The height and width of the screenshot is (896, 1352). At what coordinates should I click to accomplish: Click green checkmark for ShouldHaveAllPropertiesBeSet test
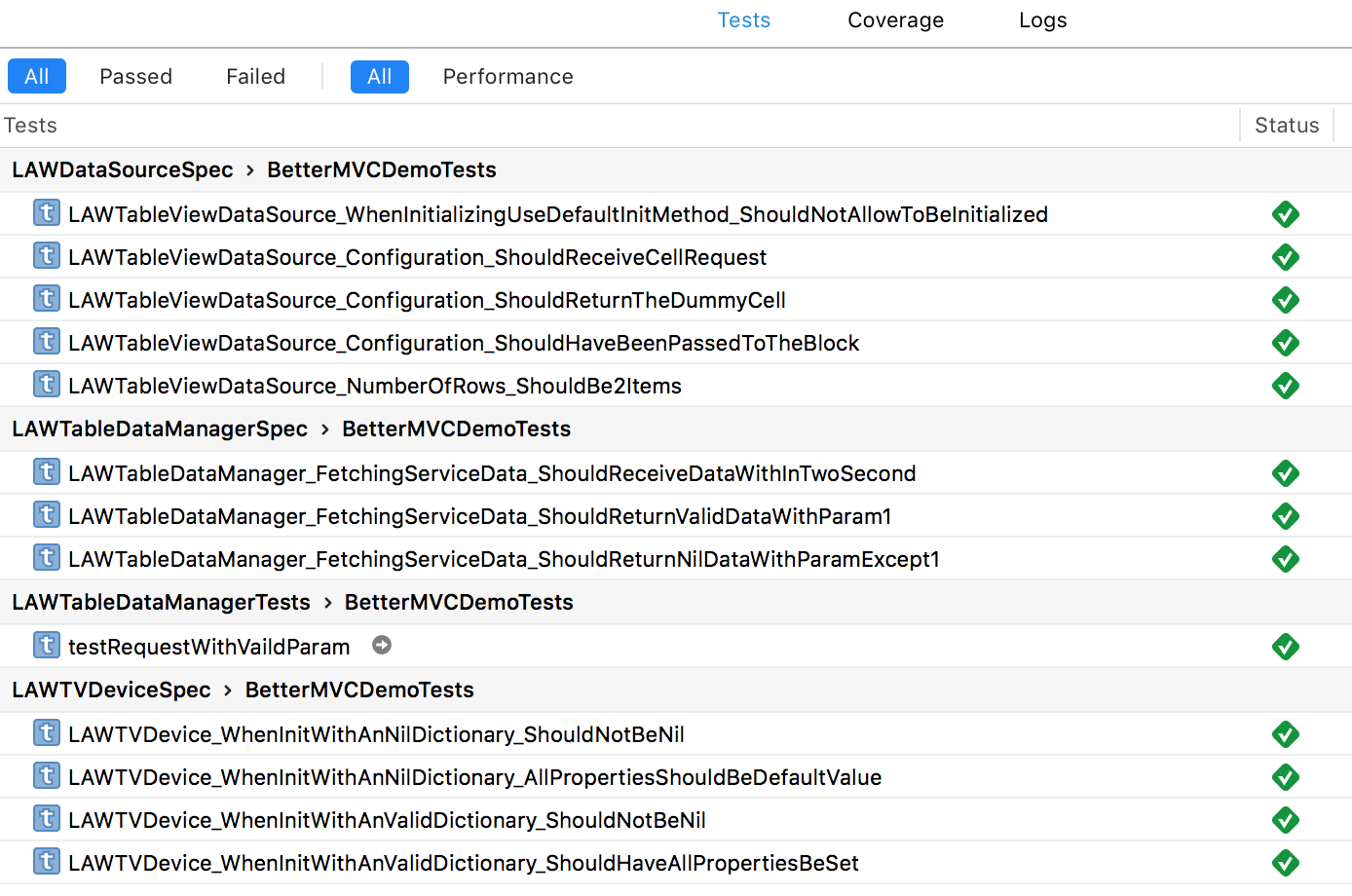1285,863
